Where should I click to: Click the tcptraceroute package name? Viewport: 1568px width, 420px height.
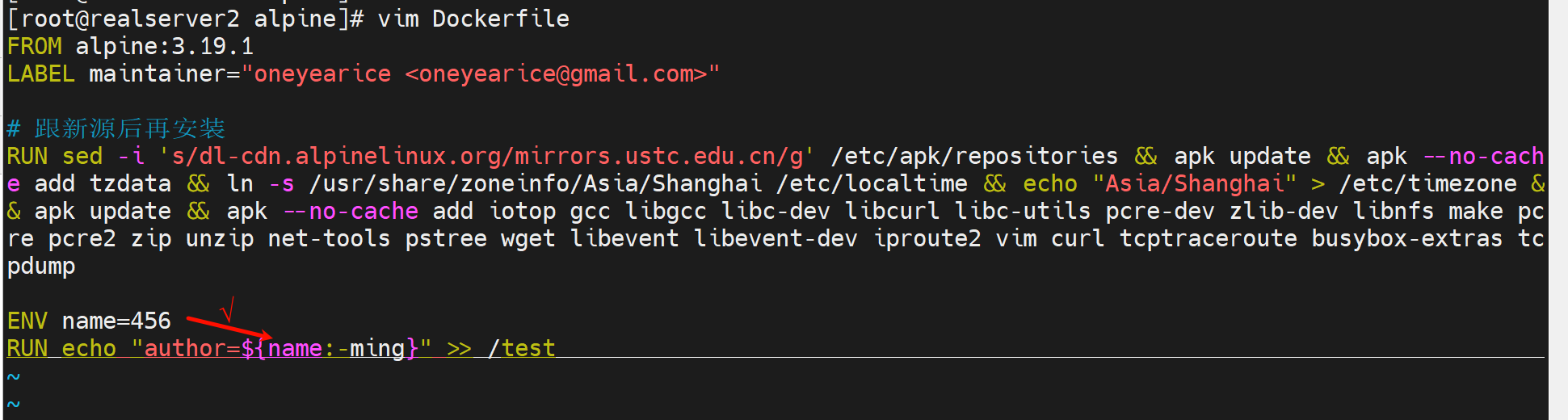pos(1208,238)
